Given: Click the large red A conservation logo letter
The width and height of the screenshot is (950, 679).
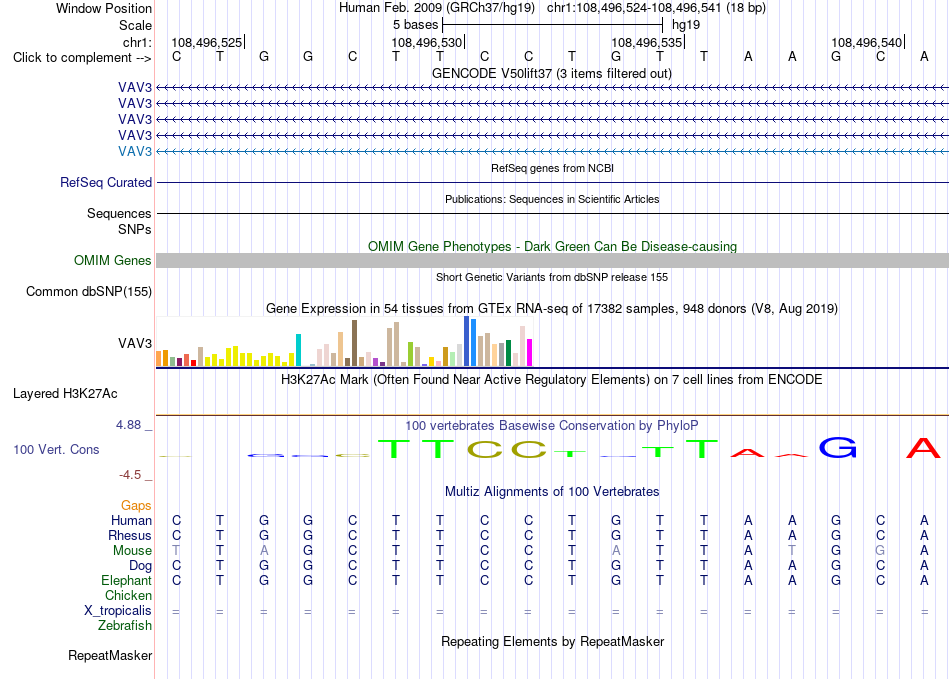Looking at the screenshot, I should click(x=923, y=448).
